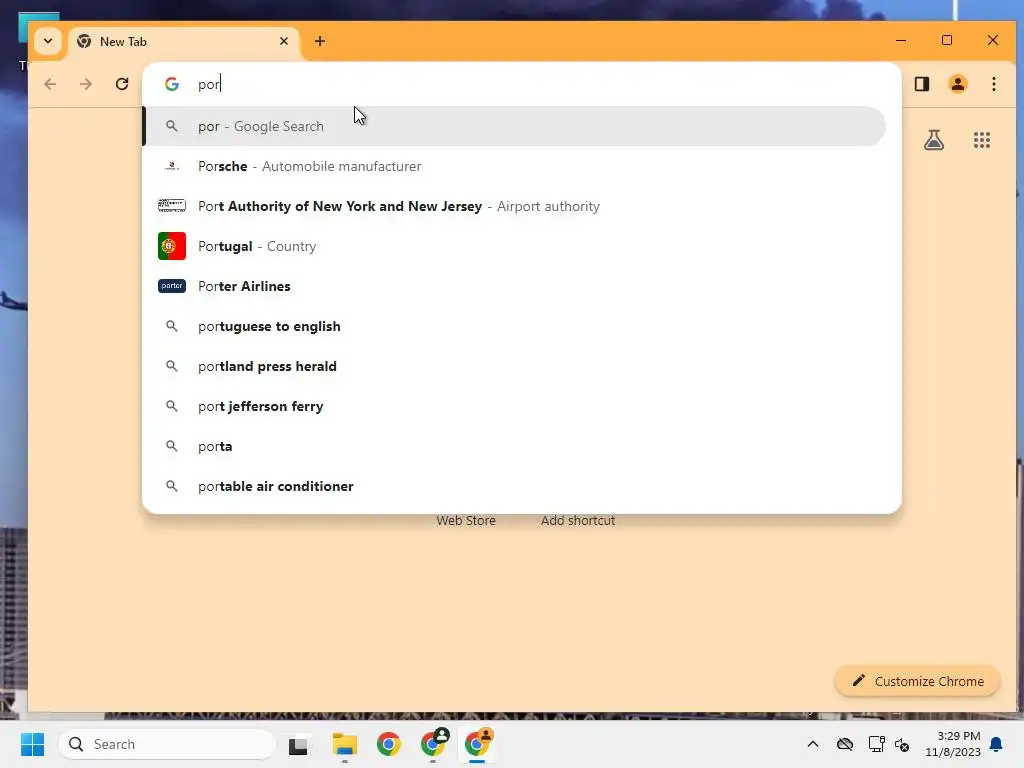Click the muted volume tray icon
This screenshot has width=1024, height=768.
pos(903,744)
